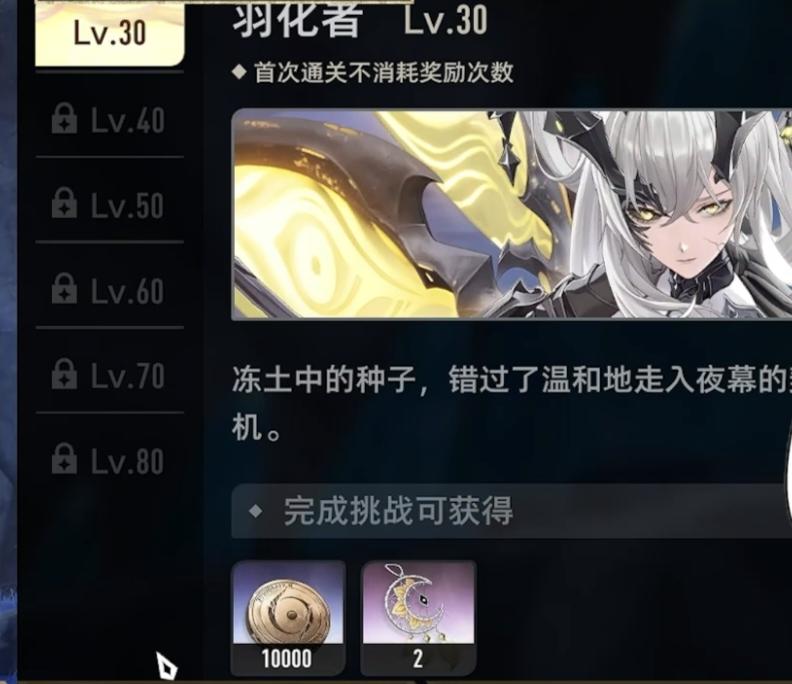Open the 10000 coin reward item

click(x=288, y=617)
